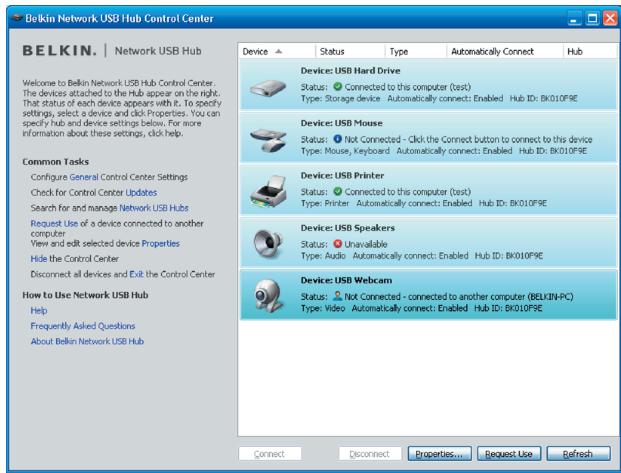Viewport: 621px width, 473px height.
Task: Click Hide the Control Center link
Action: point(39,259)
